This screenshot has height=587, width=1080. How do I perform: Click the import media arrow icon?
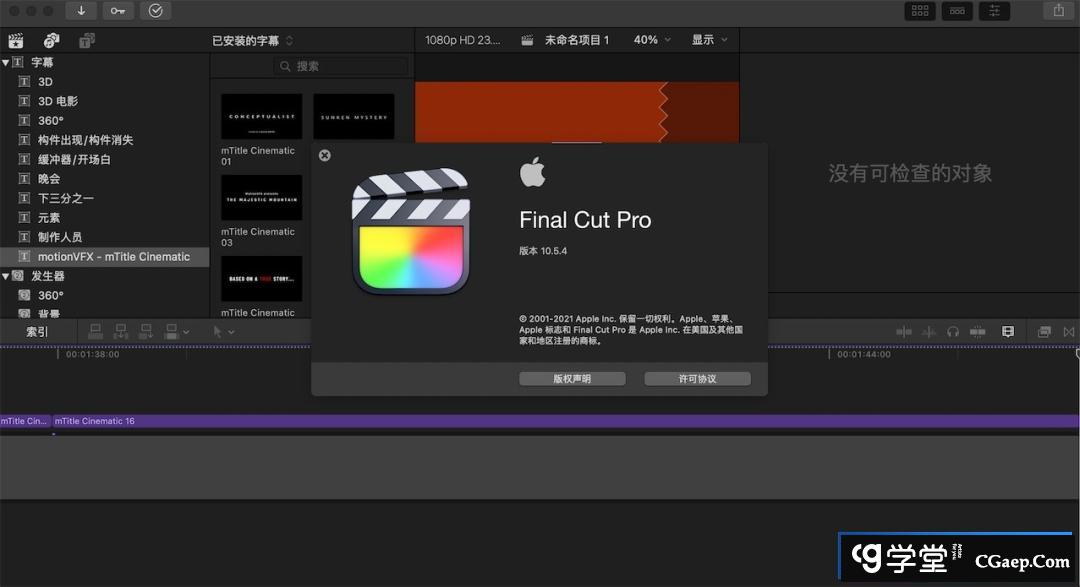(x=81, y=11)
